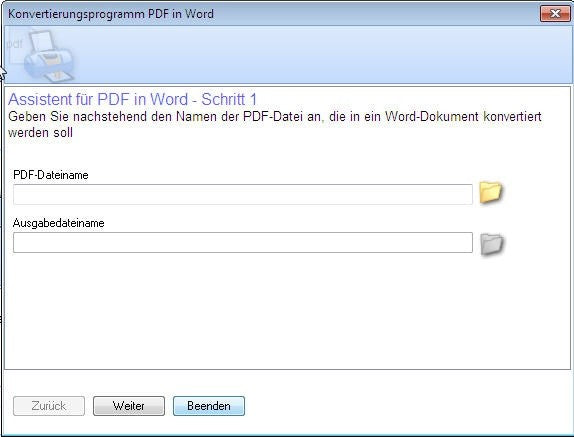The height and width of the screenshot is (437, 574).
Task: Select the heading 'Assistent für PDF in Word - Schritt 1'
Action: (x=133, y=99)
